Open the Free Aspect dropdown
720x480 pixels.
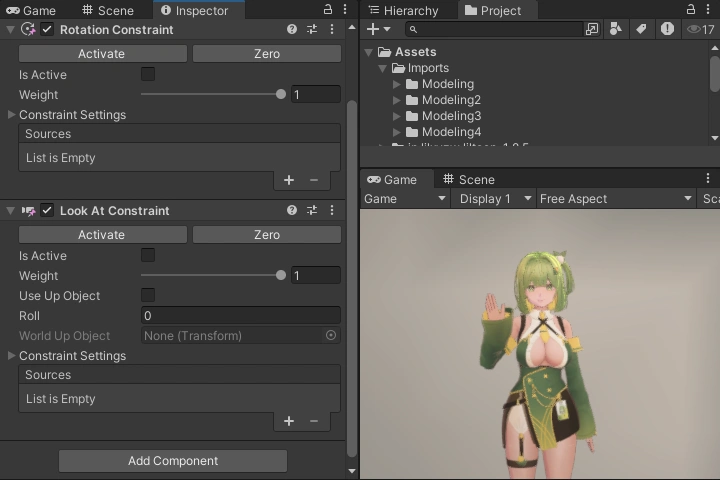click(x=616, y=198)
